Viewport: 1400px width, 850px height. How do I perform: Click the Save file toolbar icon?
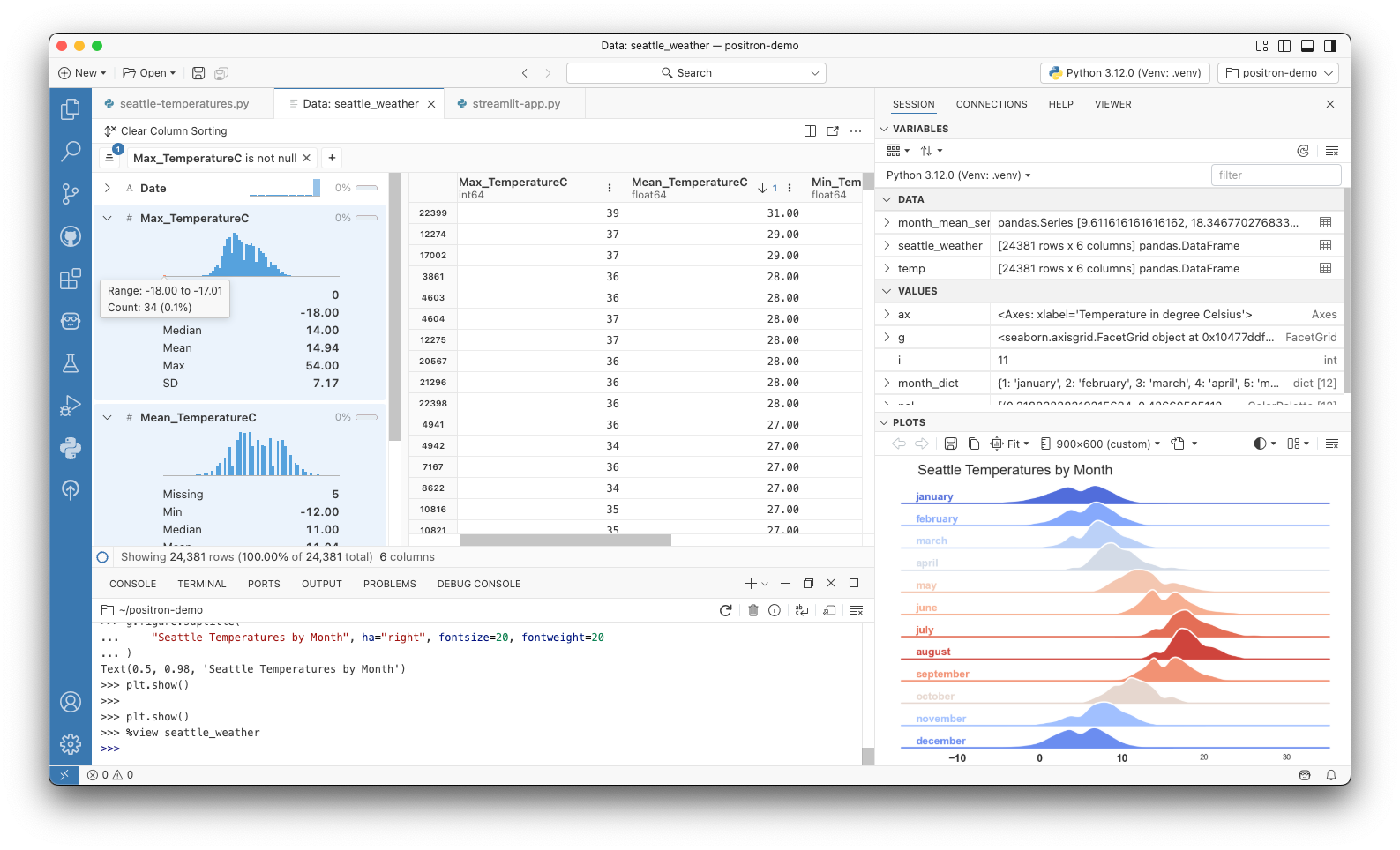[198, 73]
